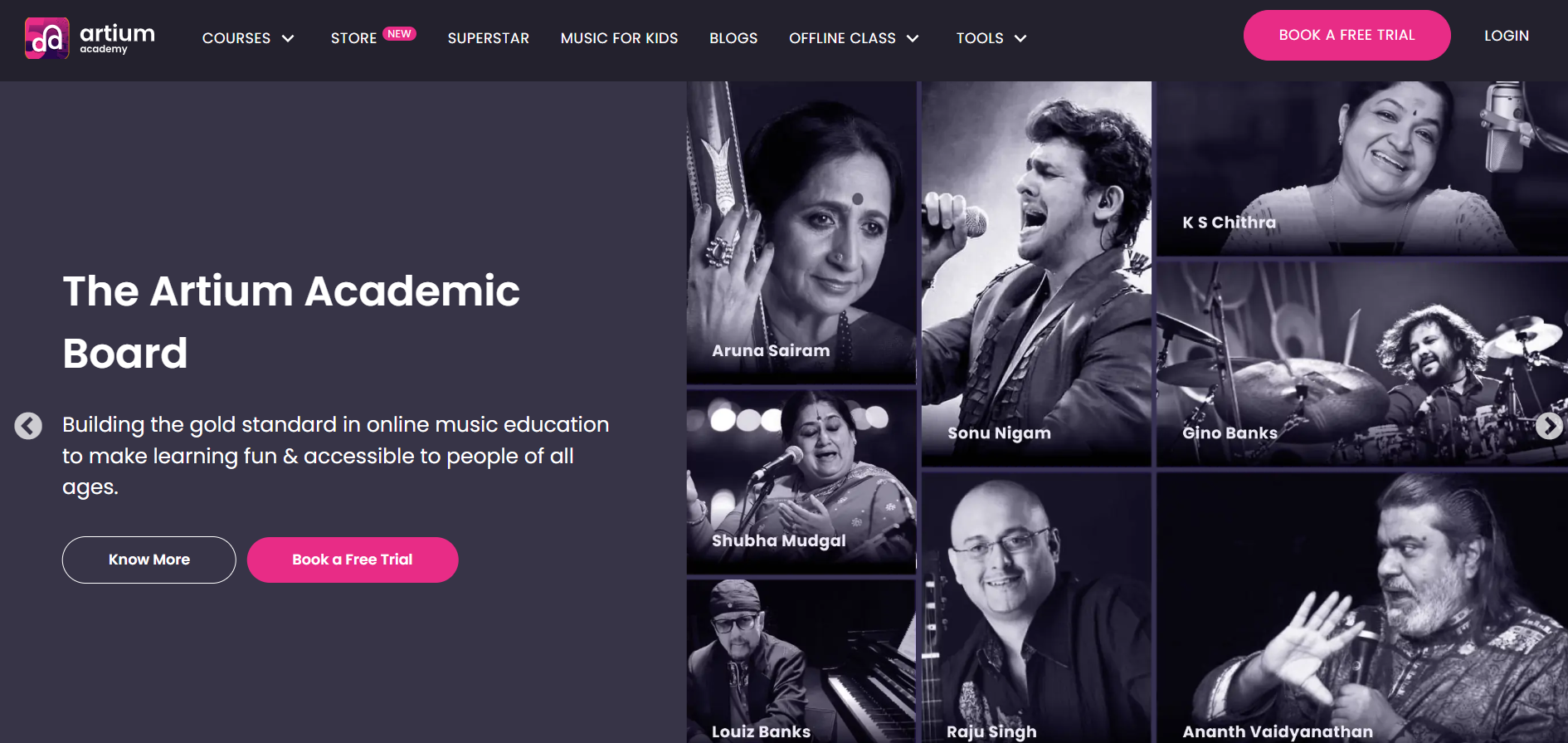Click the Know More button
Screen dimensions: 1568x743
pos(149,560)
